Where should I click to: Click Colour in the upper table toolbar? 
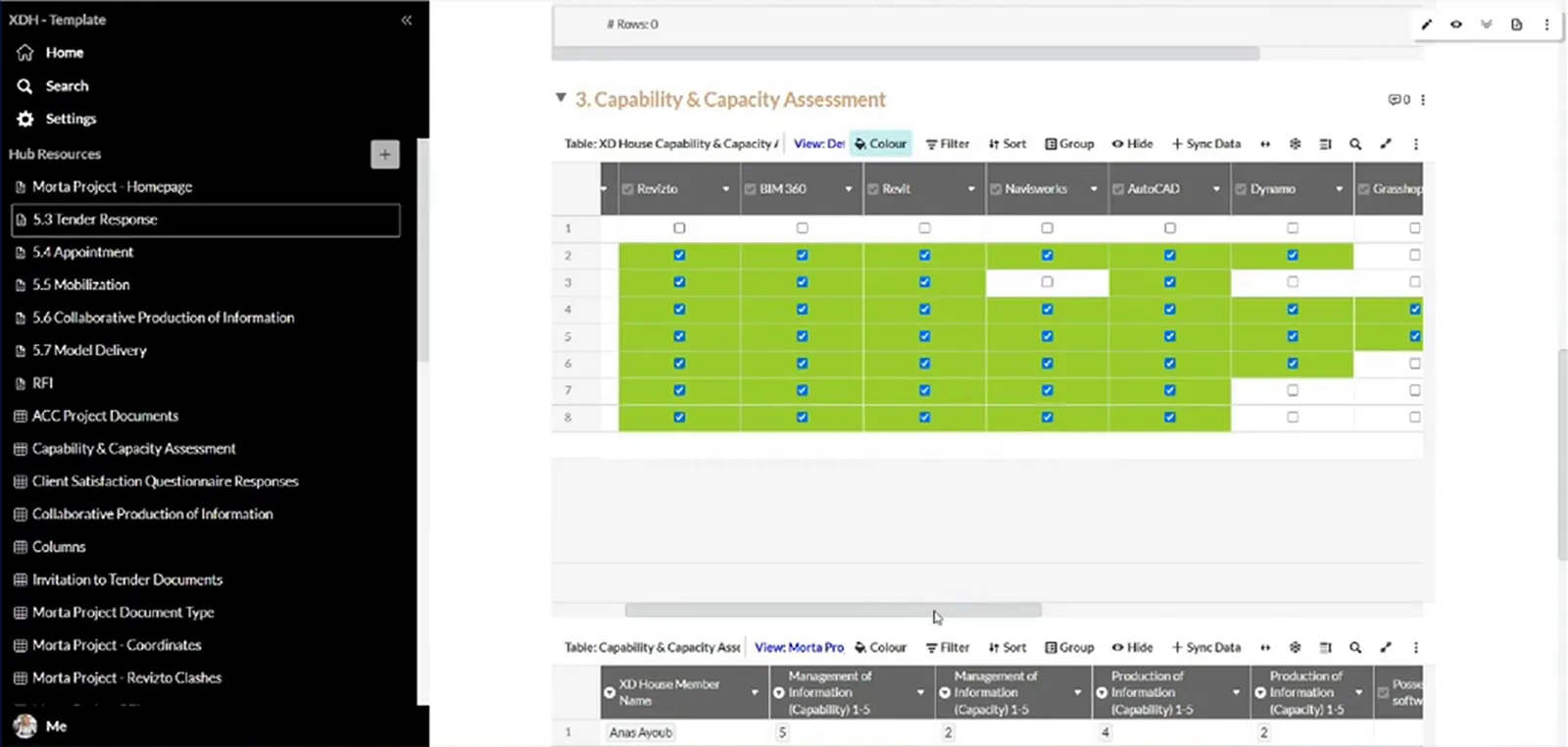point(880,144)
